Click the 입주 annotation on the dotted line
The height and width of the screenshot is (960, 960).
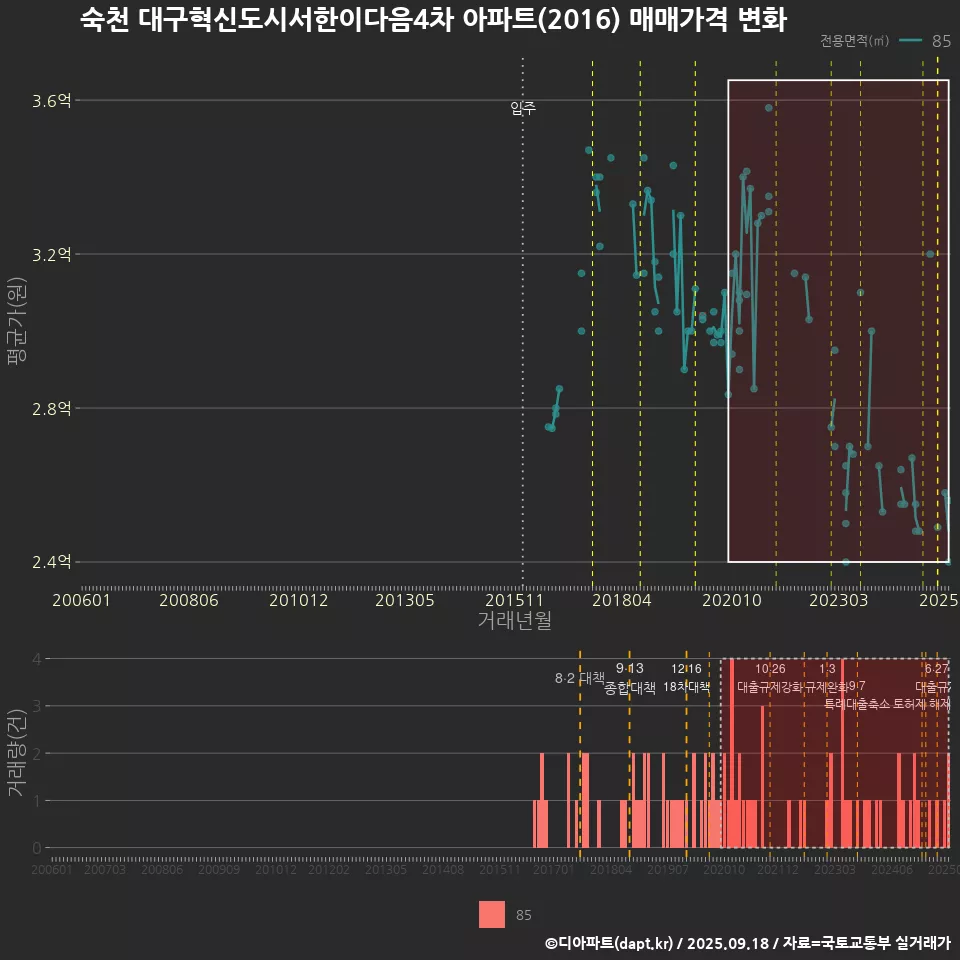(523, 108)
